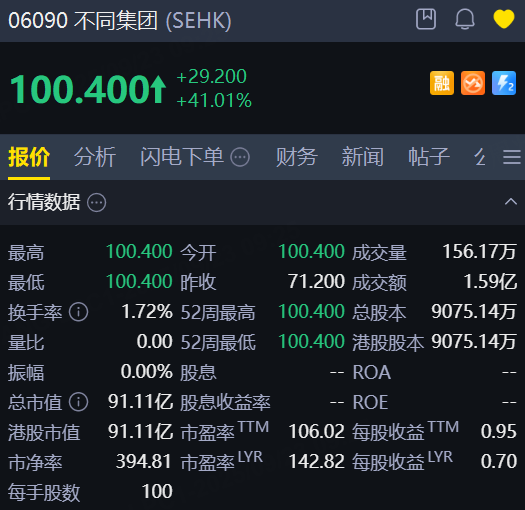Viewport: 525px width, 510px height.
Task: Click the 总市值 value 91.11亿
Action: click(x=140, y=402)
